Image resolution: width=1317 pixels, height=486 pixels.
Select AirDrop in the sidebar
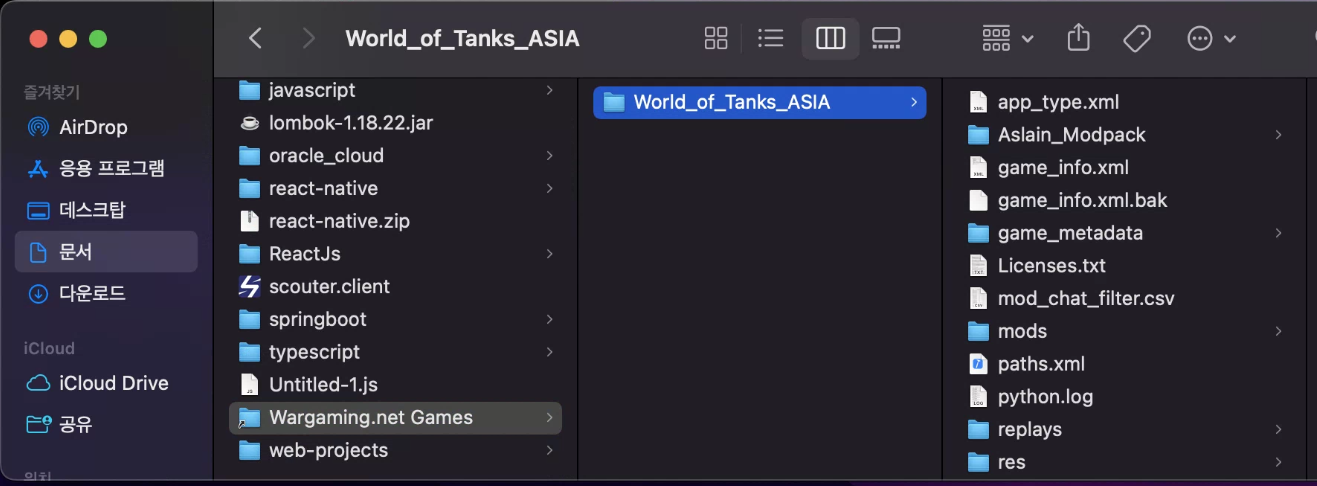tap(106, 127)
